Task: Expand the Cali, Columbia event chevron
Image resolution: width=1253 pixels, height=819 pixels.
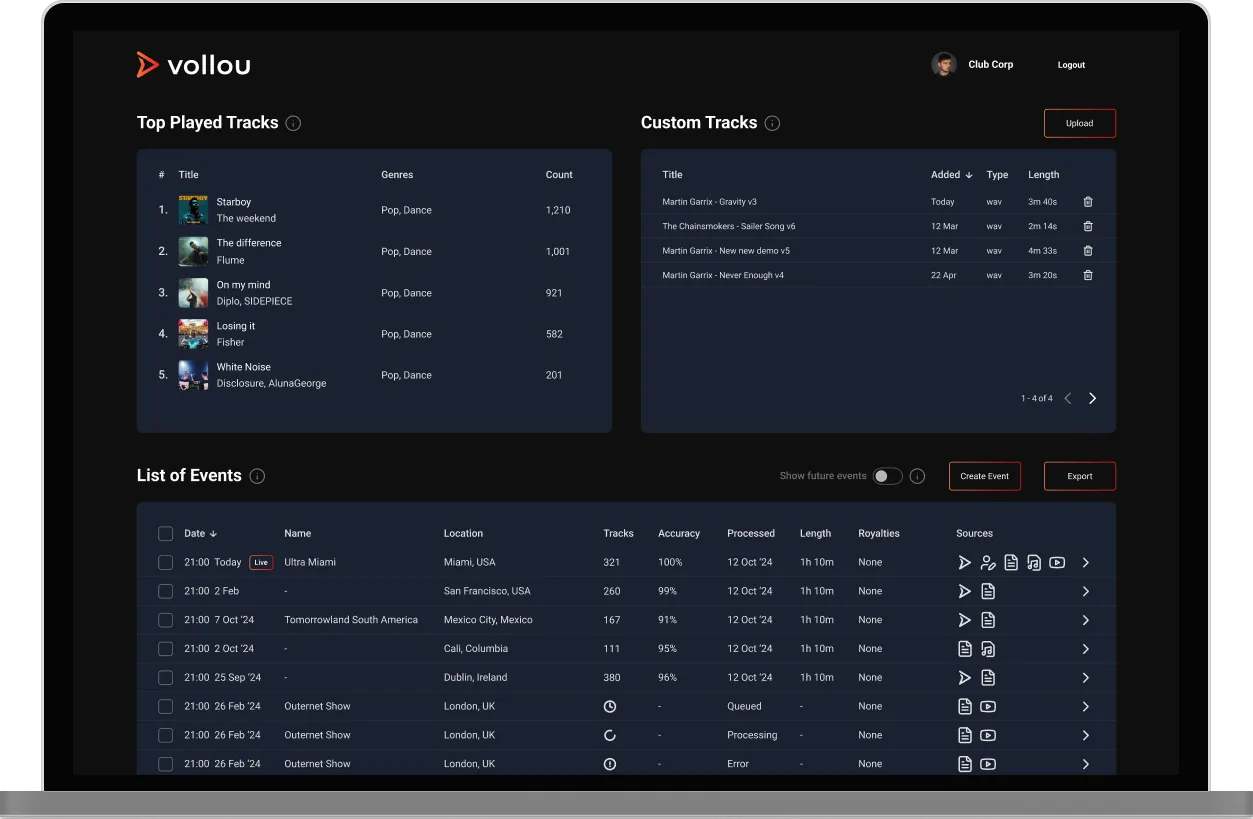Action: 1086,649
